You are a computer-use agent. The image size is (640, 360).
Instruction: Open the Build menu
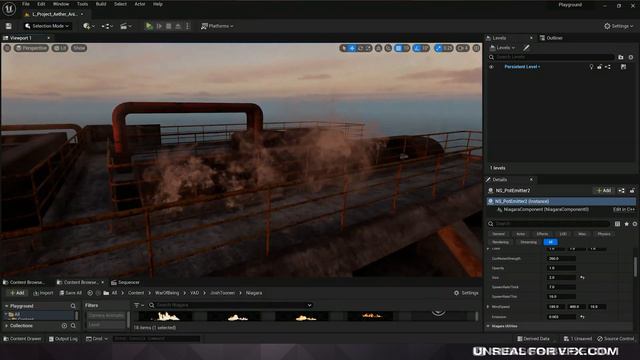pyautogui.click(x=101, y=4)
